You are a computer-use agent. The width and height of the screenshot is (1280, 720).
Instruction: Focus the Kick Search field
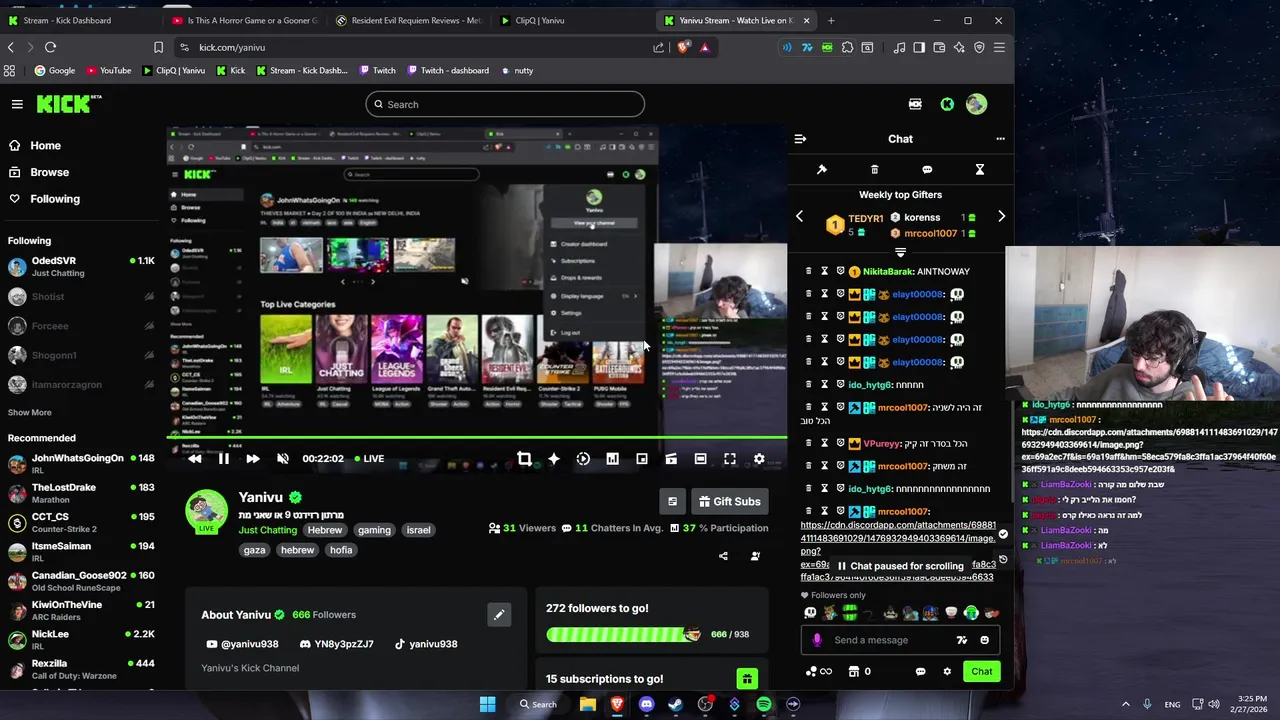tap(505, 104)
